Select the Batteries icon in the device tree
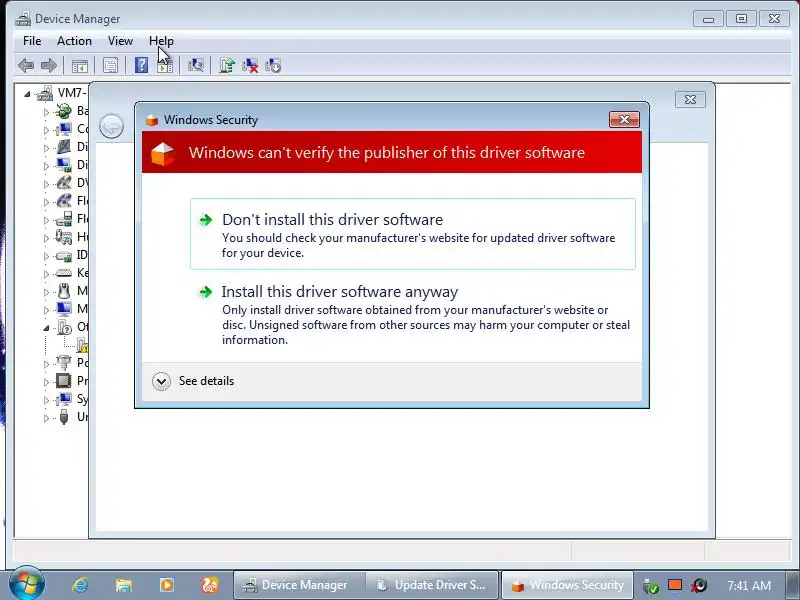Viewport: 800px width, 600px height. (x=64, y=111)
